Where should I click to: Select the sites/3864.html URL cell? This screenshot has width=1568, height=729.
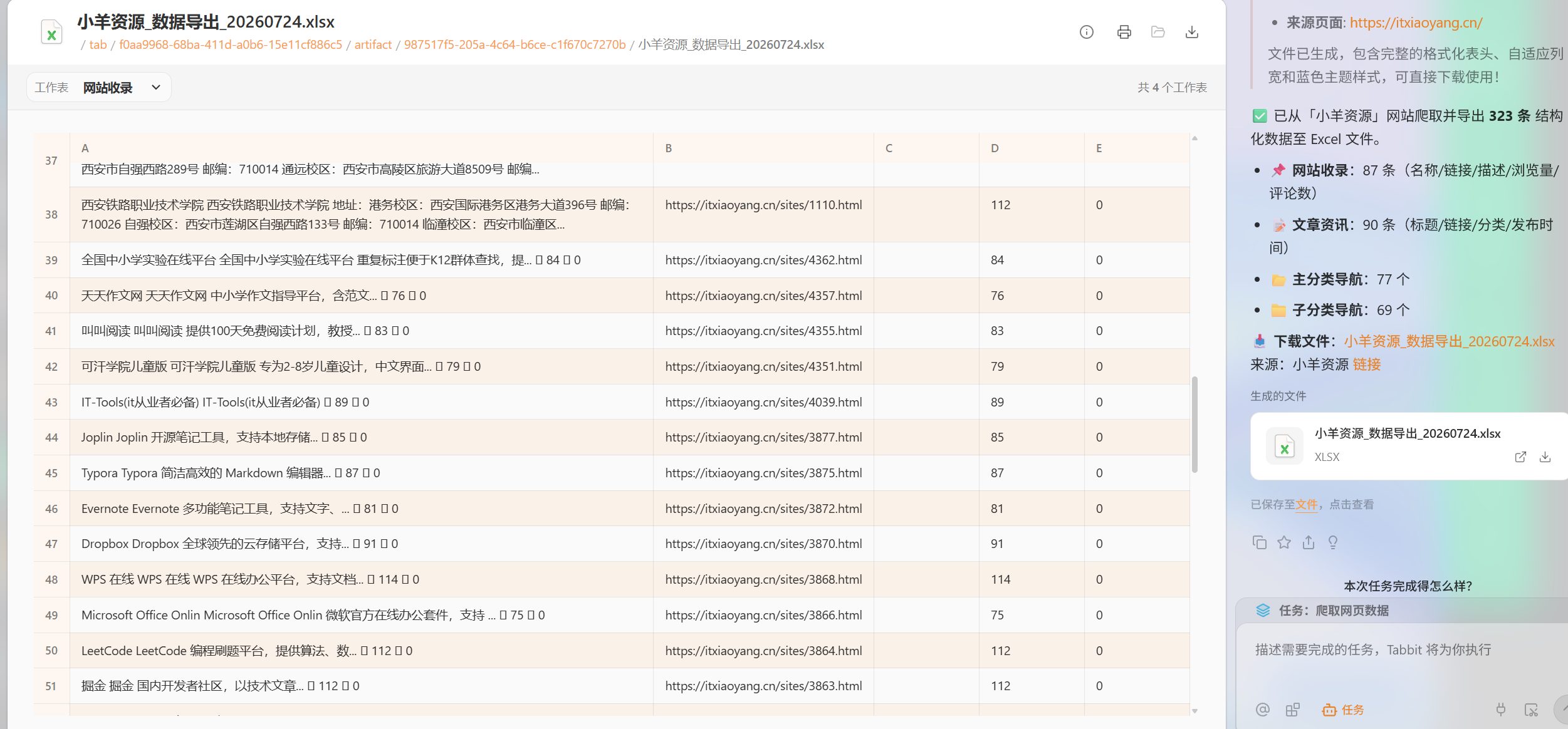pos(763,651)
